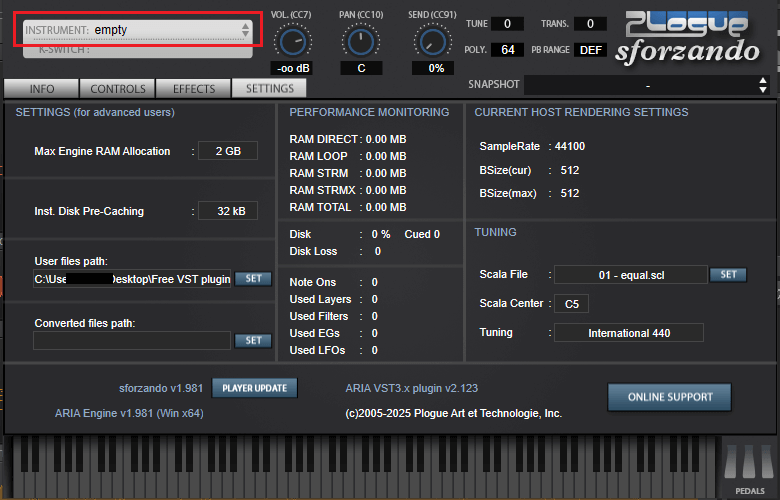This screenshot has width=780, height=500.
Task: Click the RAM TOTAL 0.00 MB readout
Action: click(x=348, y=207)
